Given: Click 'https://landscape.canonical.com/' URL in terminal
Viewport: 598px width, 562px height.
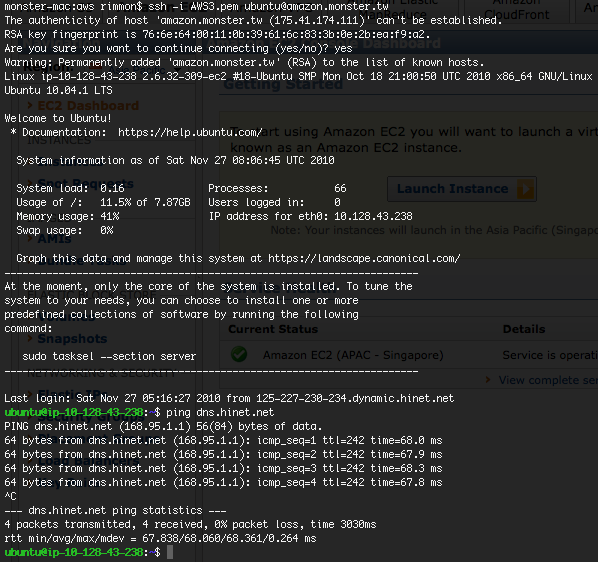Looking at the screenshot, I should pos(364,258).
